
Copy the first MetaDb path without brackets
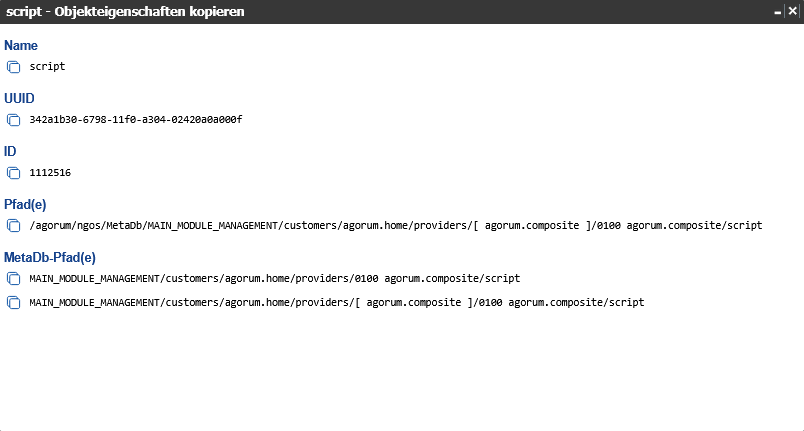point(13,279)
